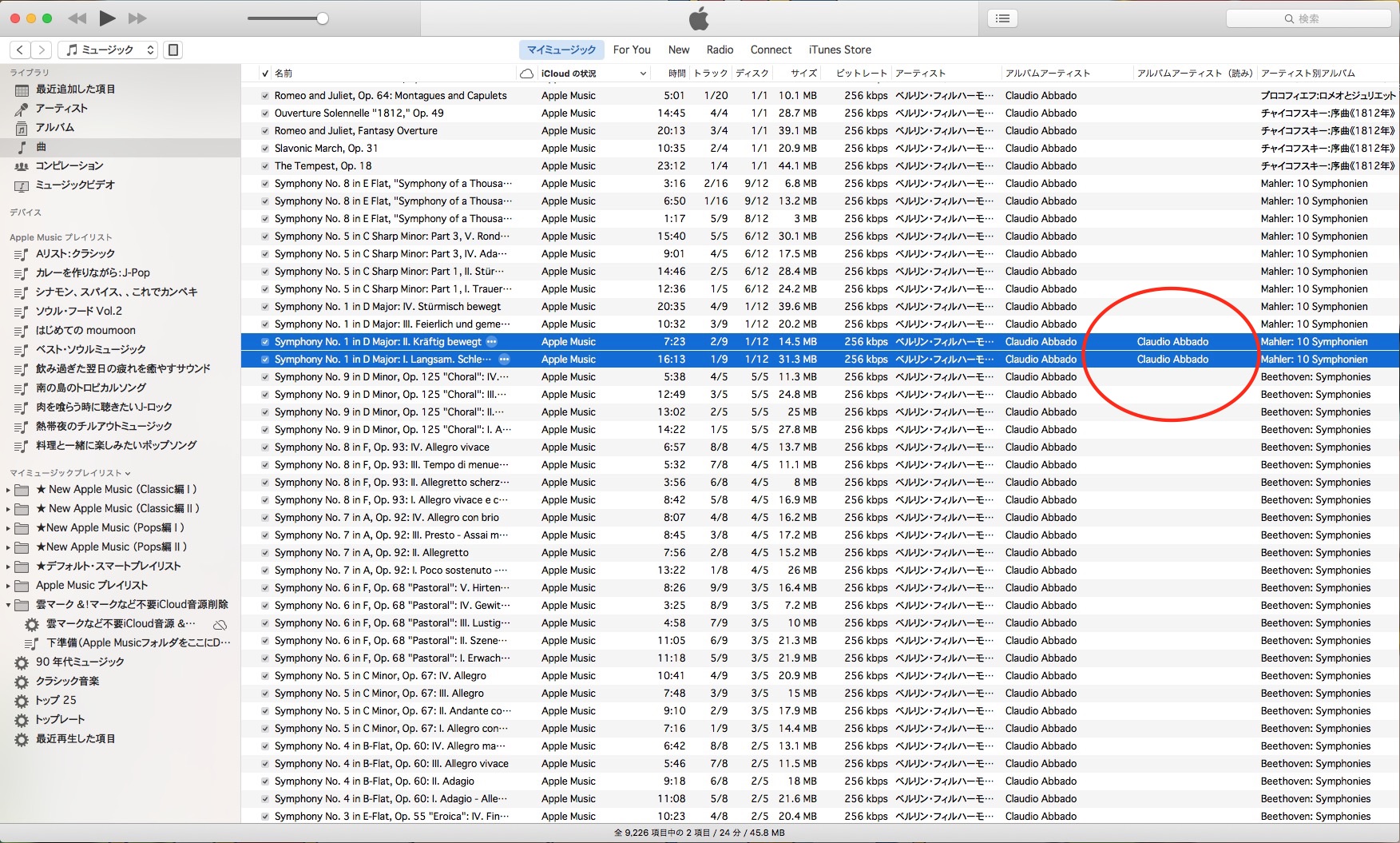Screen dimensions: 1400x843
Task: Toggle checkbox for Symphony No. 4 II. Adagio
Action: 265,781
